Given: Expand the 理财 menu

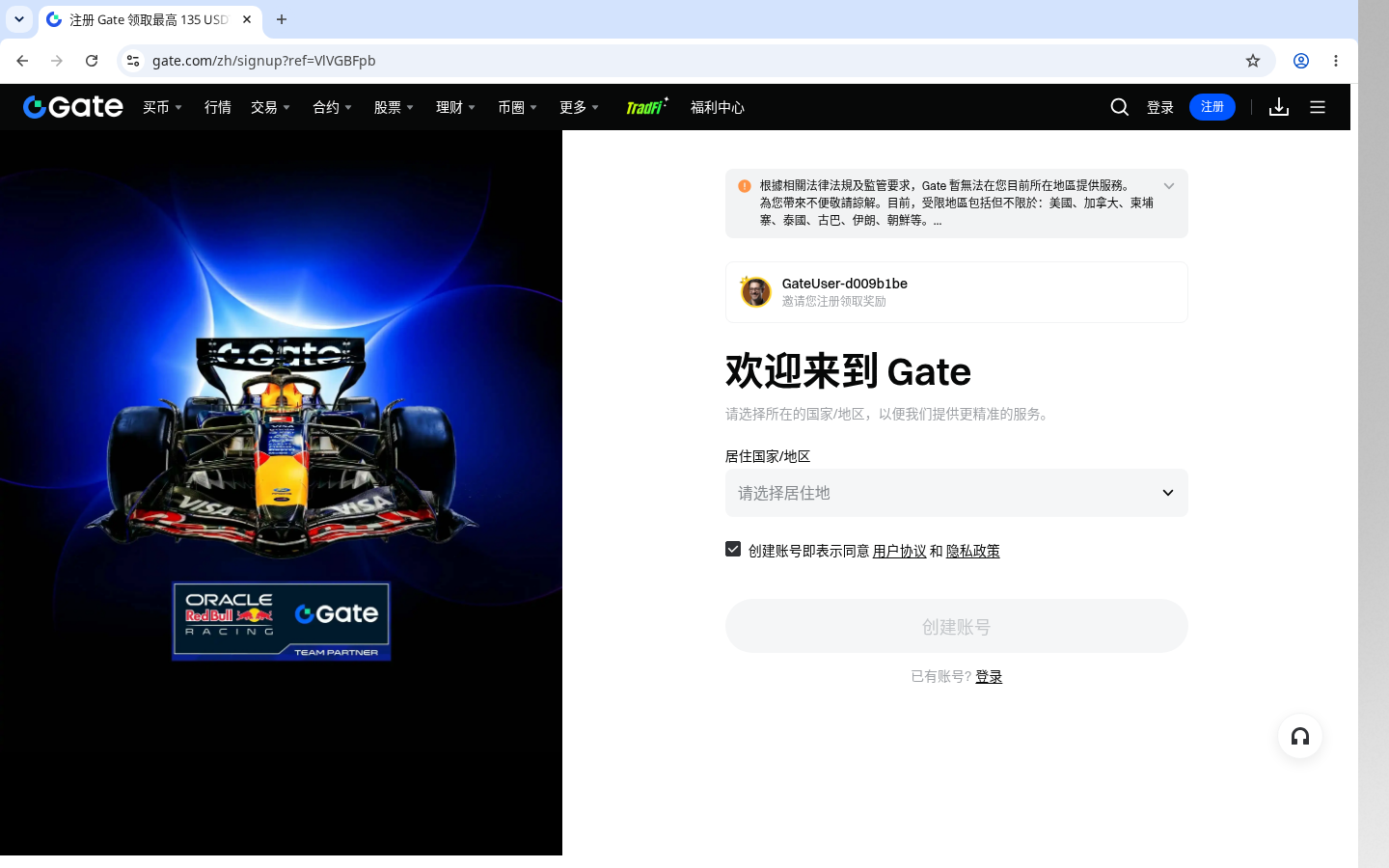Looking at the screenshot, I should point(456,107).
